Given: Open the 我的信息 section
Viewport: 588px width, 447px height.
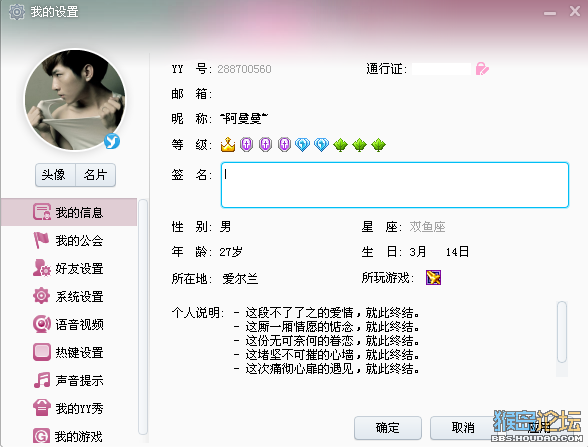Looking at the screenshot, I should [69, 212].
